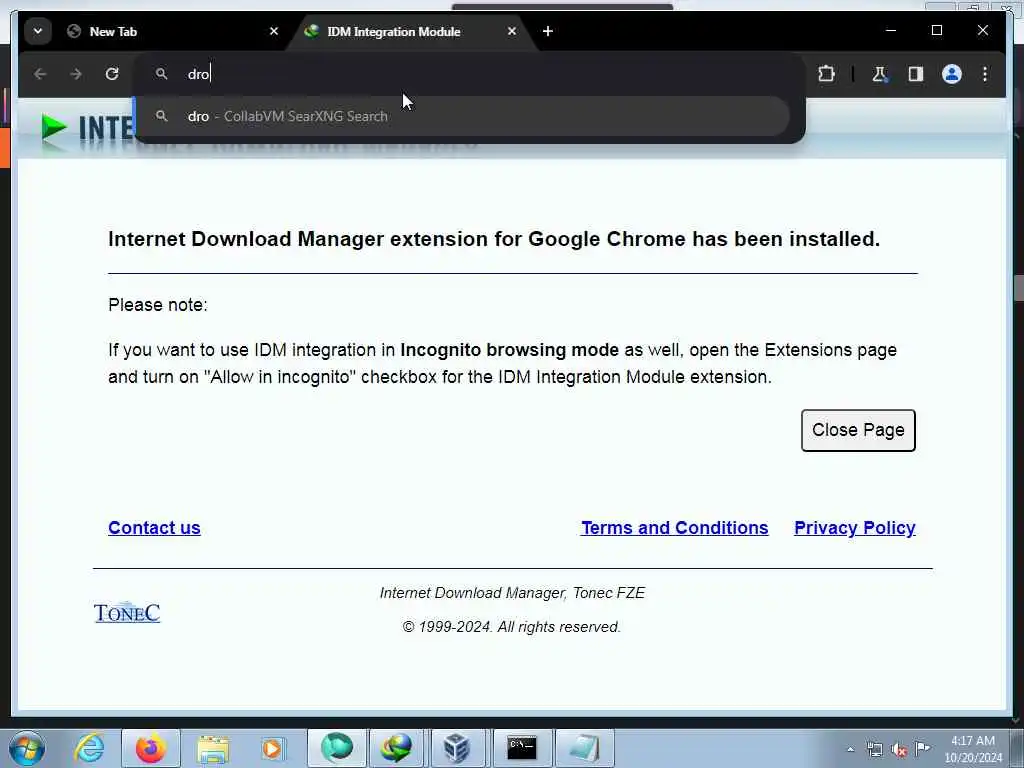This screenshot has width=1024, height=768.
Task: Close the New Tab tab
Action: [274, 31]
